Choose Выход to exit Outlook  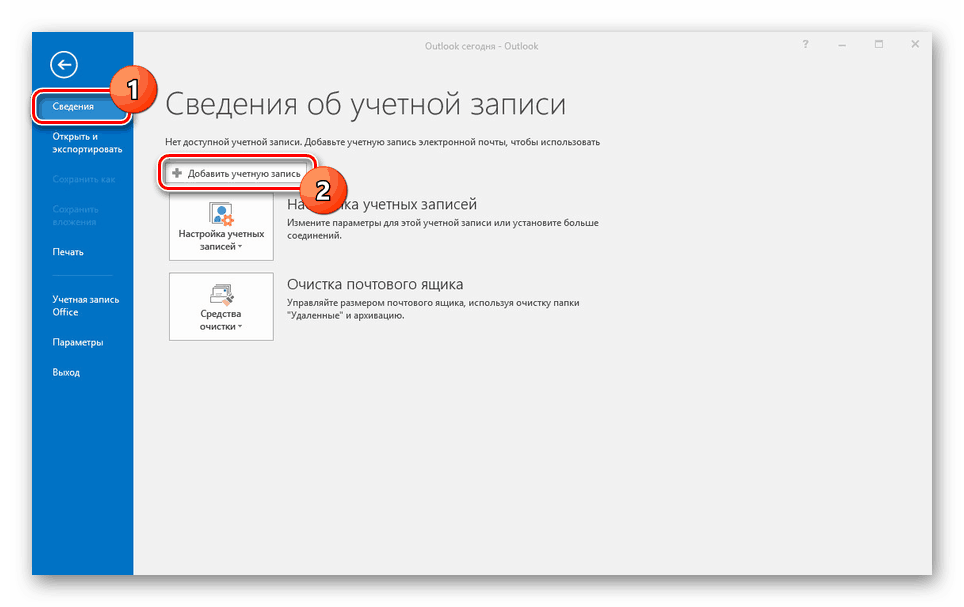(66, 372)
